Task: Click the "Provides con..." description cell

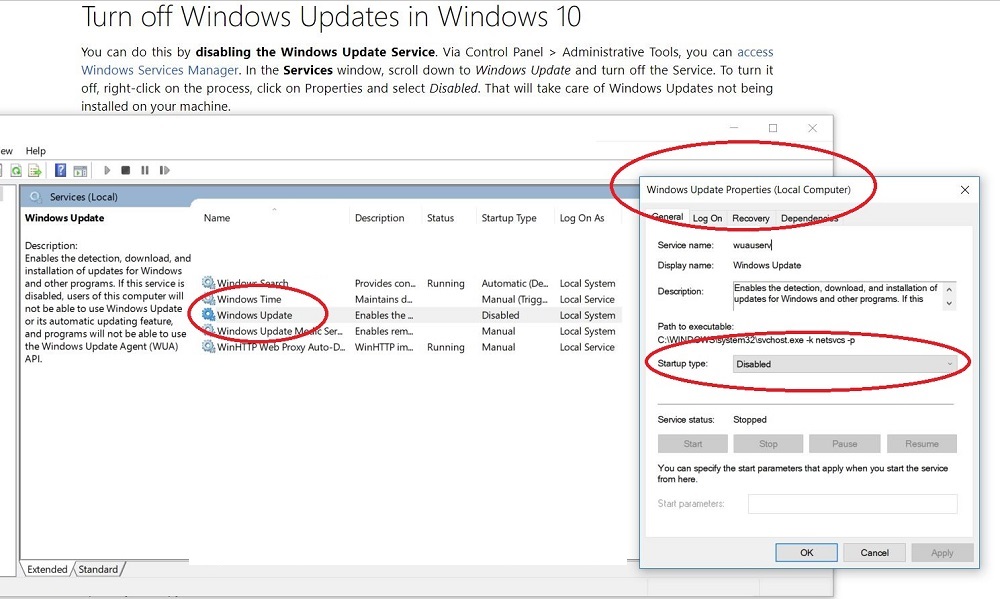Action: point(385,283)
